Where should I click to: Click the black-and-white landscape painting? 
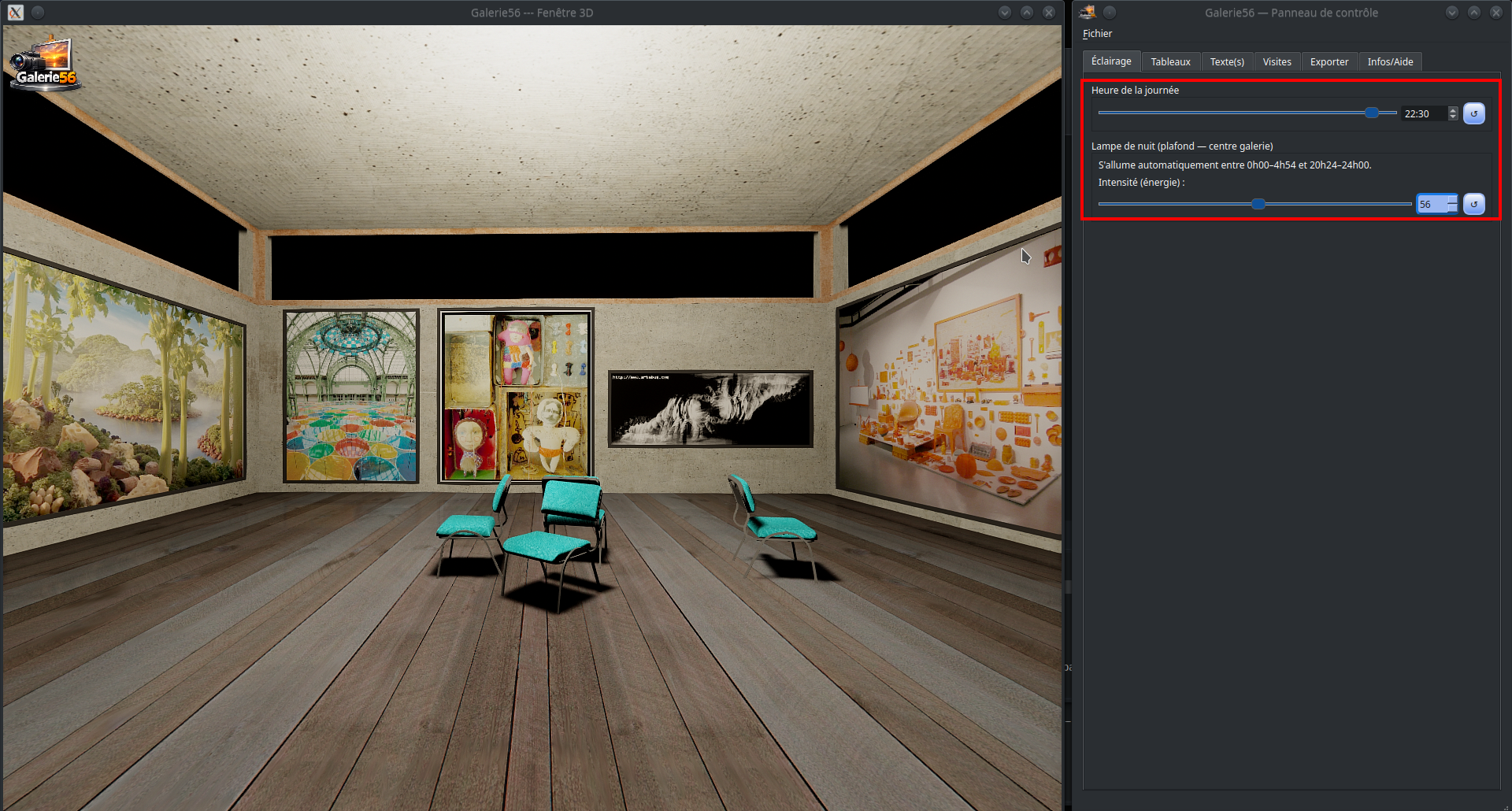pyautogui.click(x=710, y=409)
